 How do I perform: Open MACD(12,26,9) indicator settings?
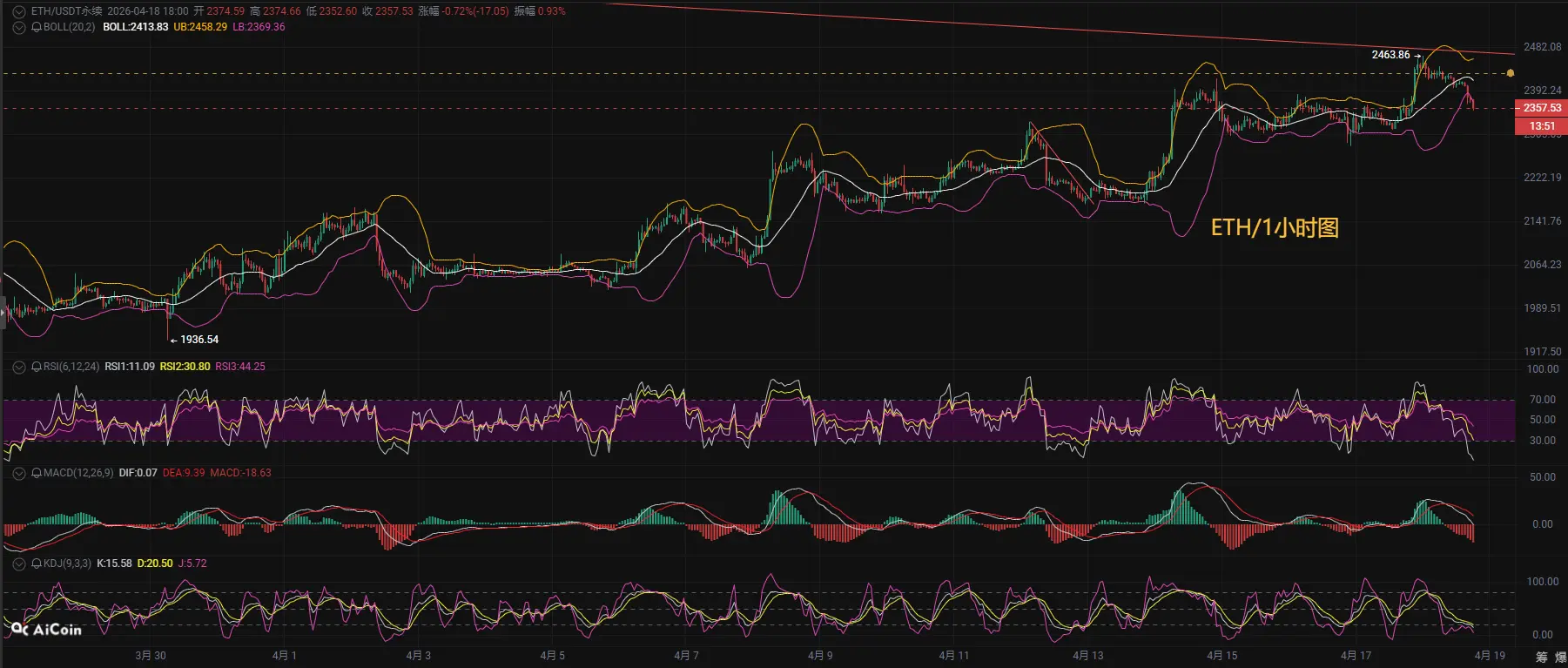click(78, 473)
